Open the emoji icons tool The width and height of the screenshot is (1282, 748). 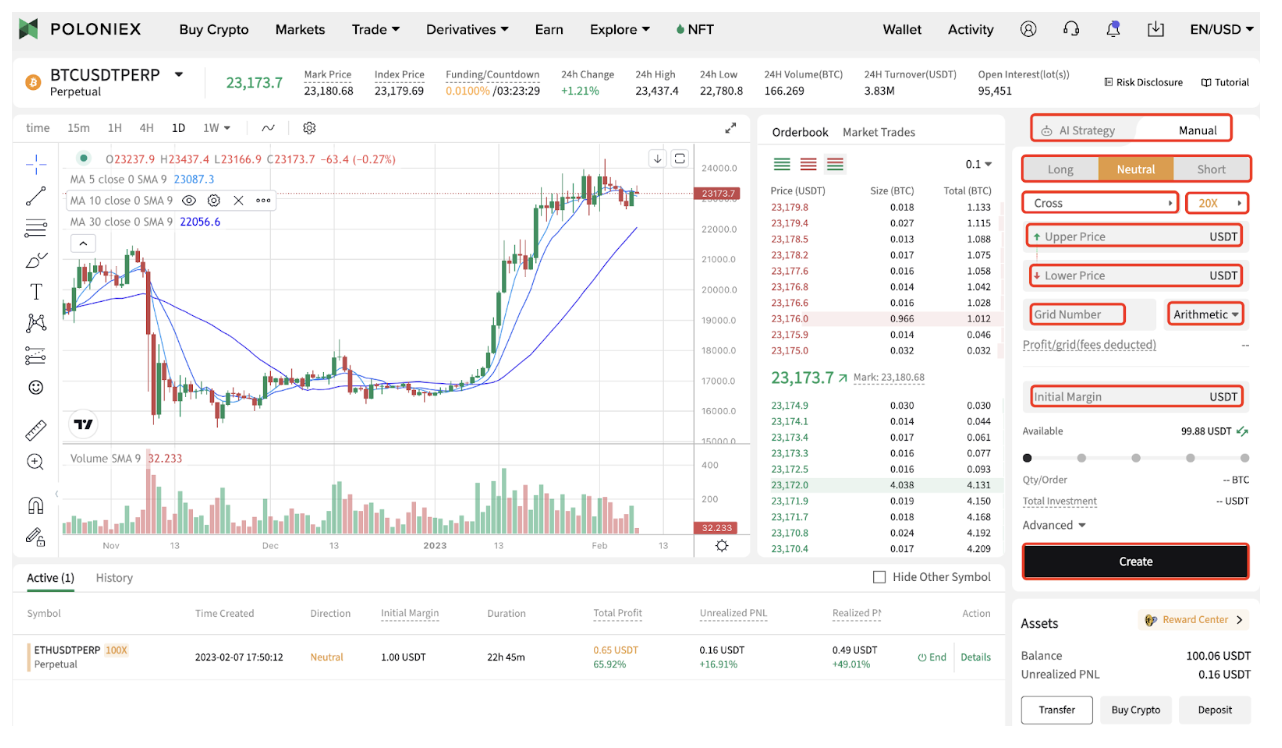coord(36,387)
